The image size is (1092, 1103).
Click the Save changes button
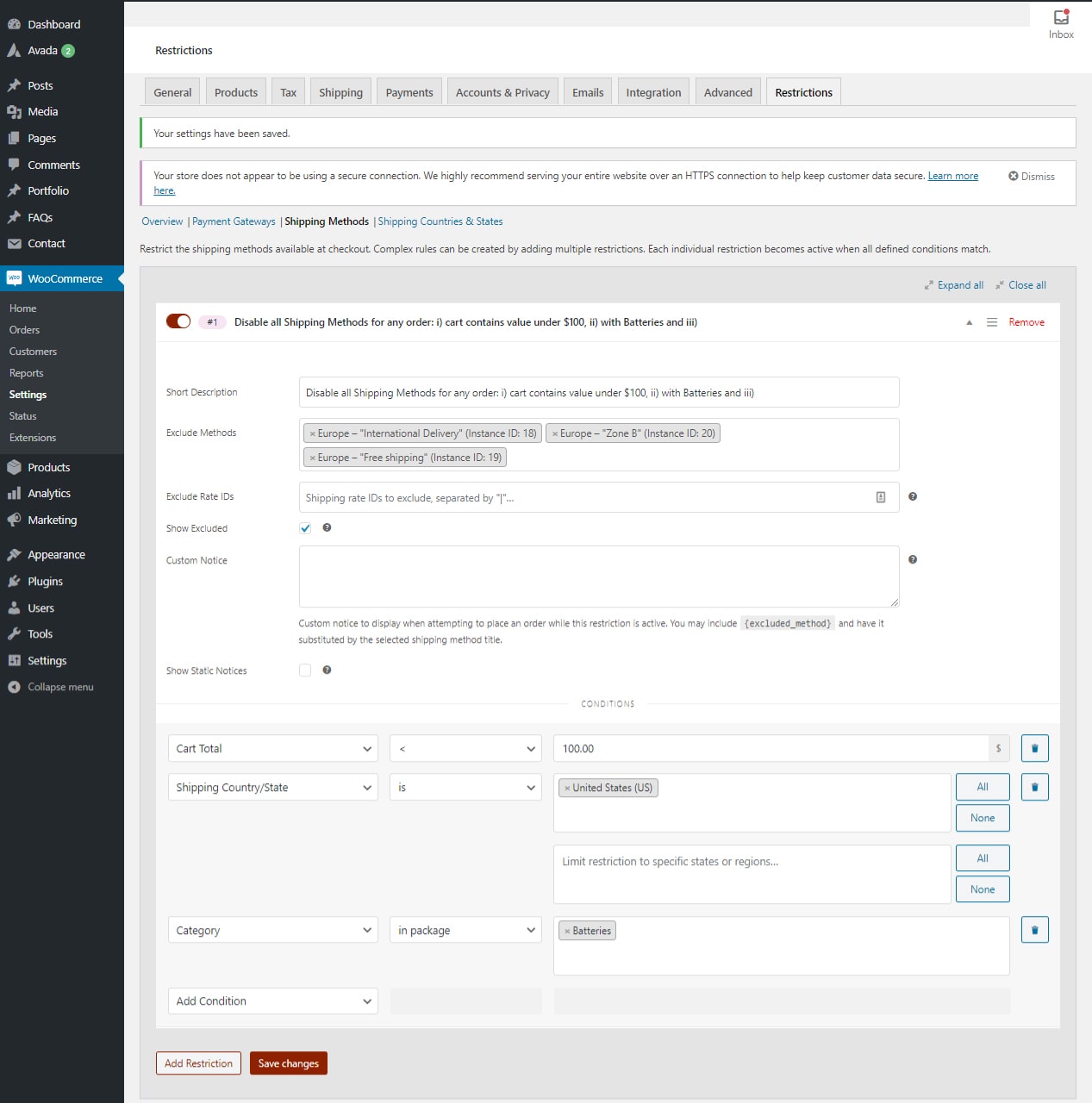pos(289,1063)
